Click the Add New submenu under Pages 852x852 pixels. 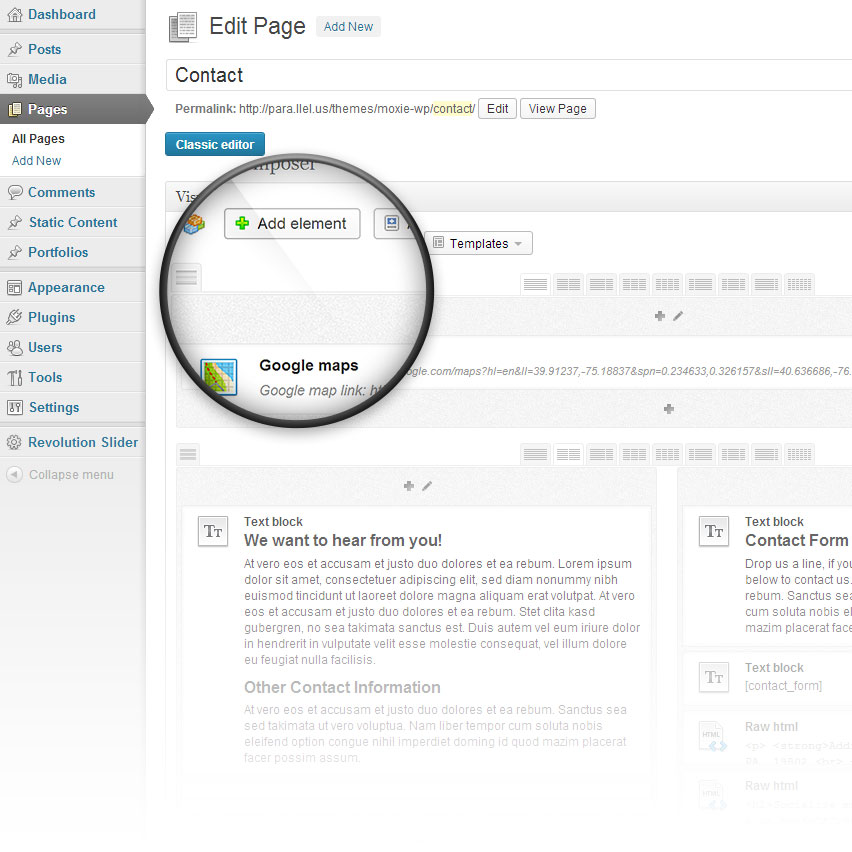coord(36,160)
